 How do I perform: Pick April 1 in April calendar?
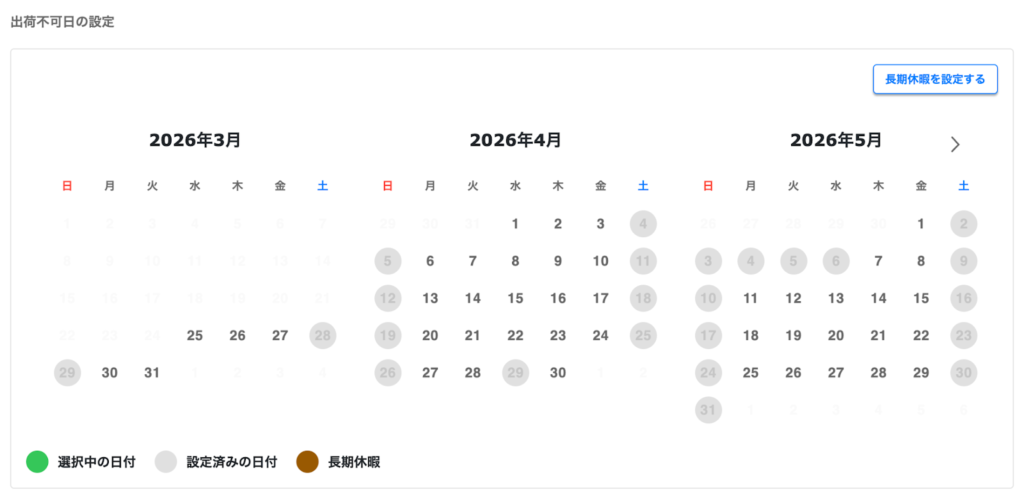coord(515,224)
